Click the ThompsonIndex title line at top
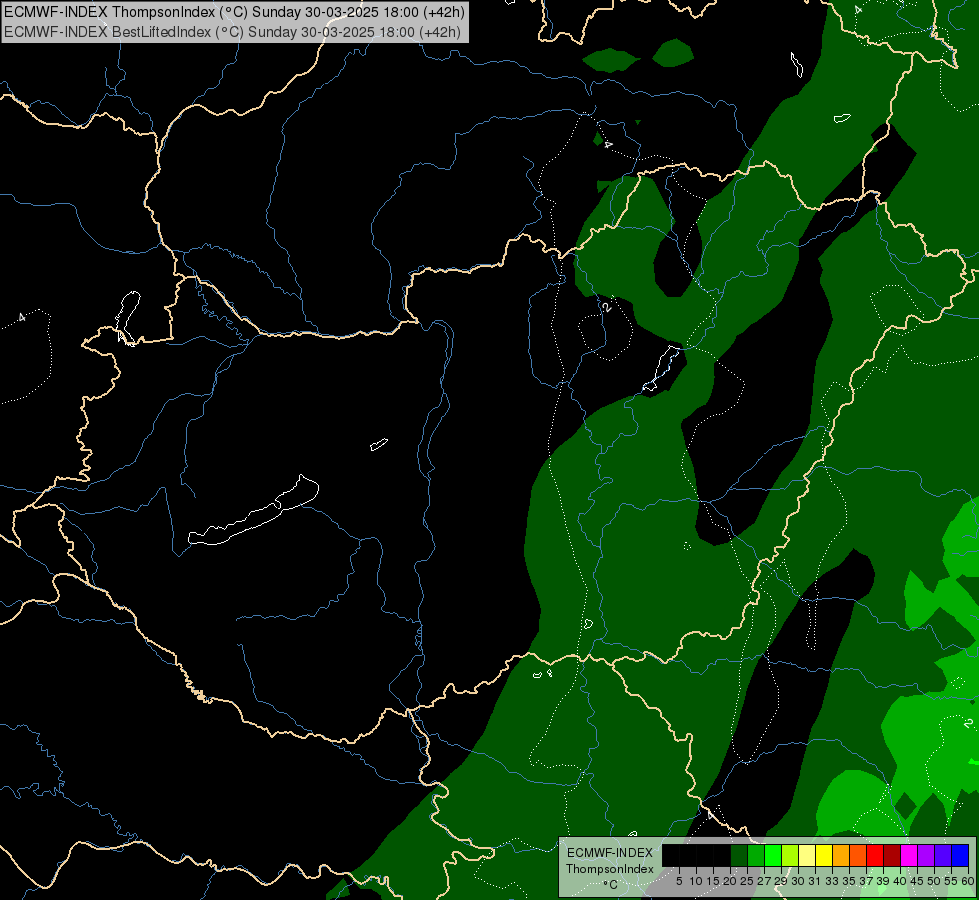Viewport: 979px width, 900px height. [234, 12]
